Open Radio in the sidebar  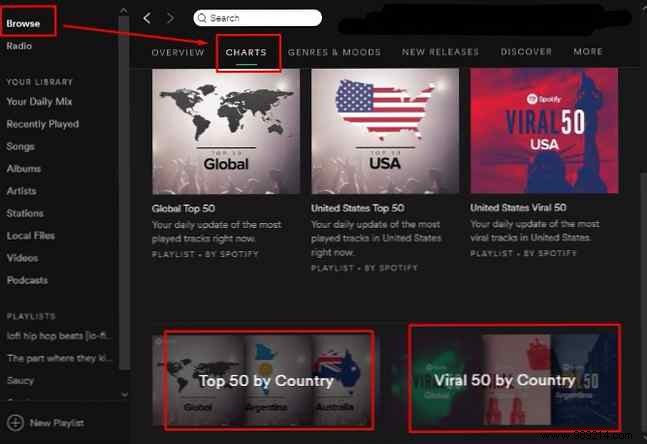[19, 46]
